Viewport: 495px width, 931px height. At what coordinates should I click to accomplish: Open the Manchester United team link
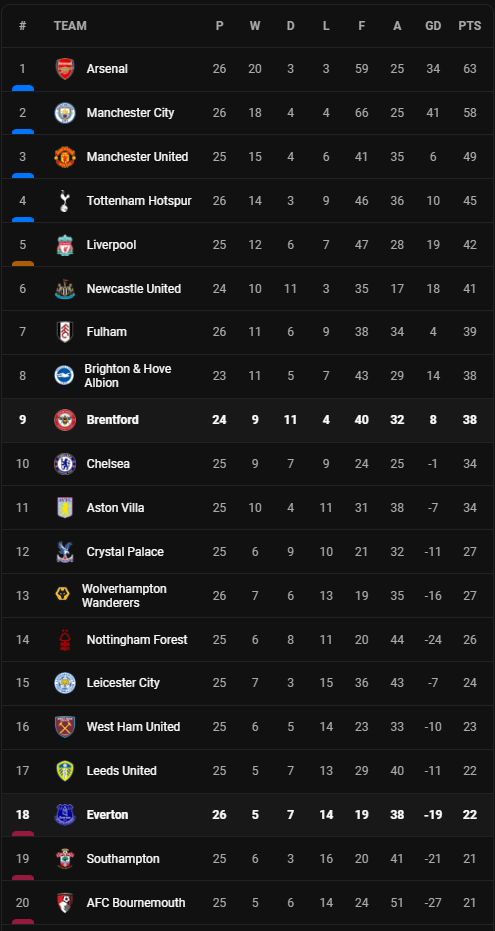coord(137,157)
